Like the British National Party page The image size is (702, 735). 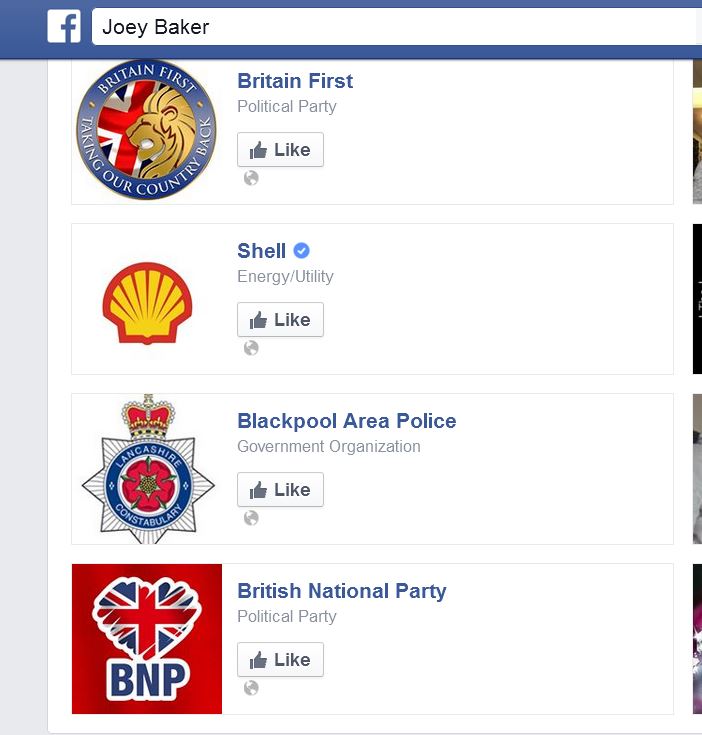point(280,660)
